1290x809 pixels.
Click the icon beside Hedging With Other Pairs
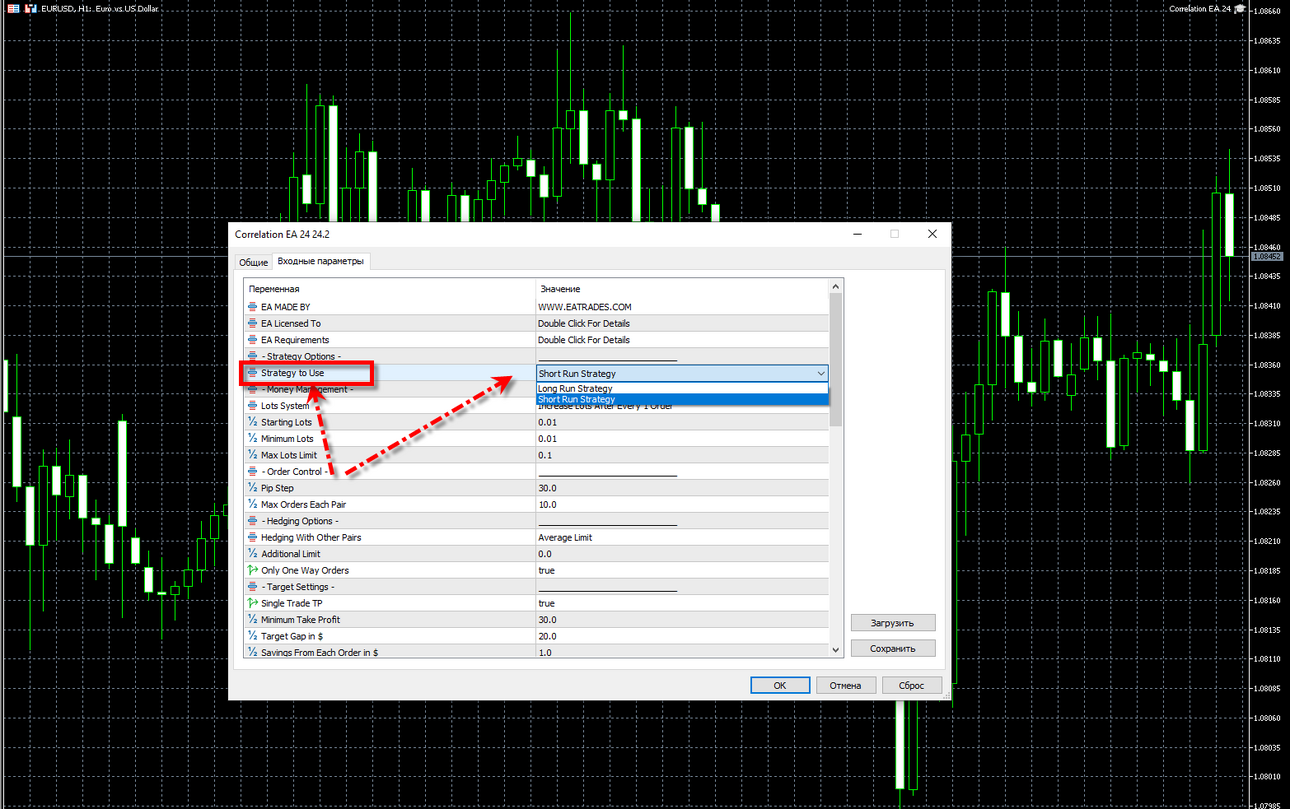pos(252,537)
